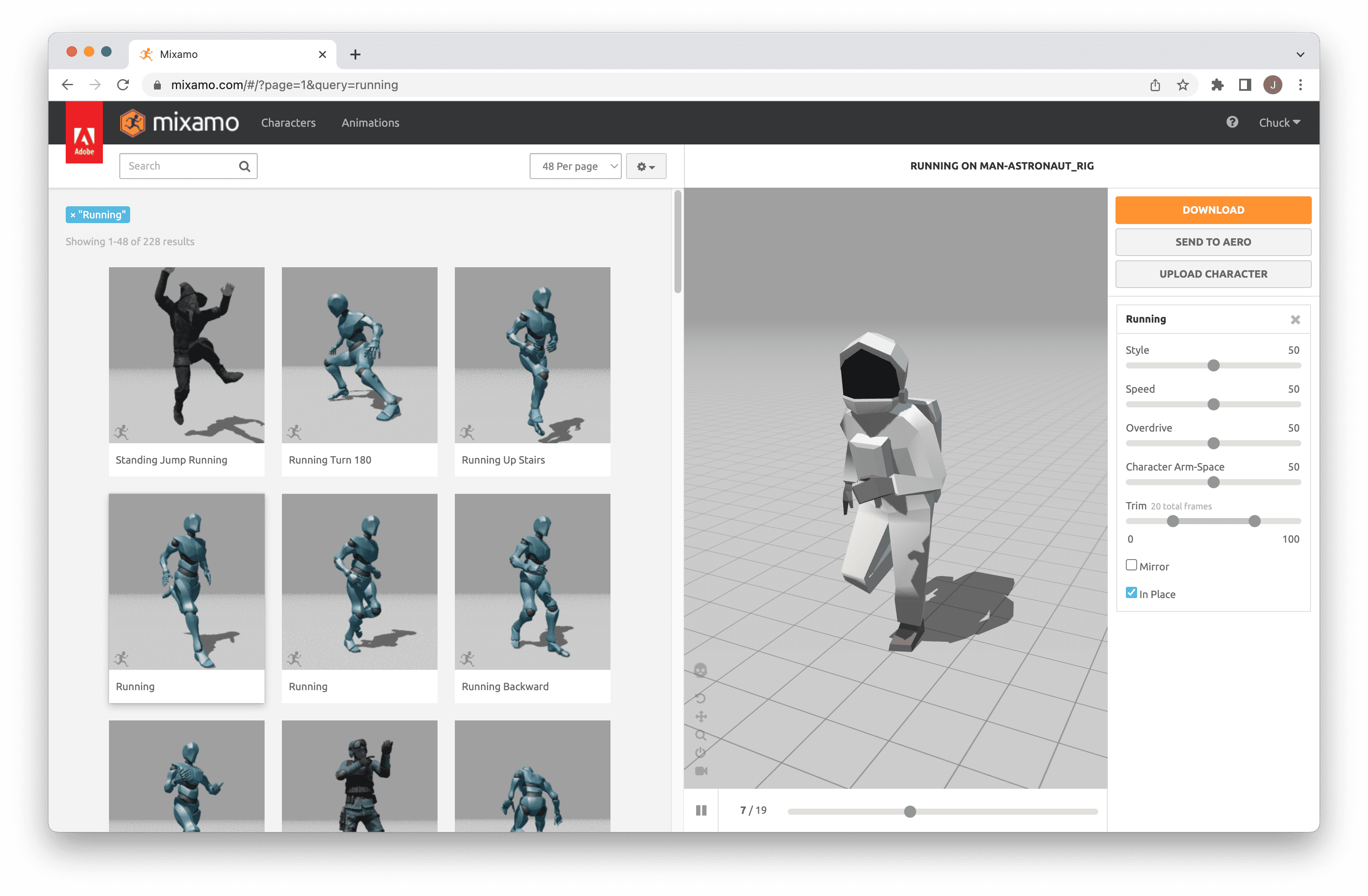Open the Chuck account menu
This screenshot has width=1368, height=896.
1279,122
